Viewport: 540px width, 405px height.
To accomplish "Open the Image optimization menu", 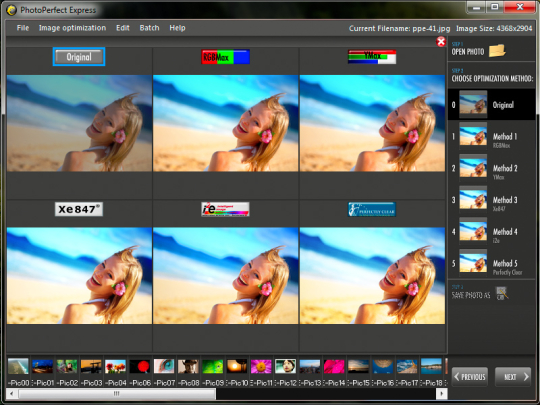I will (72, 28).
